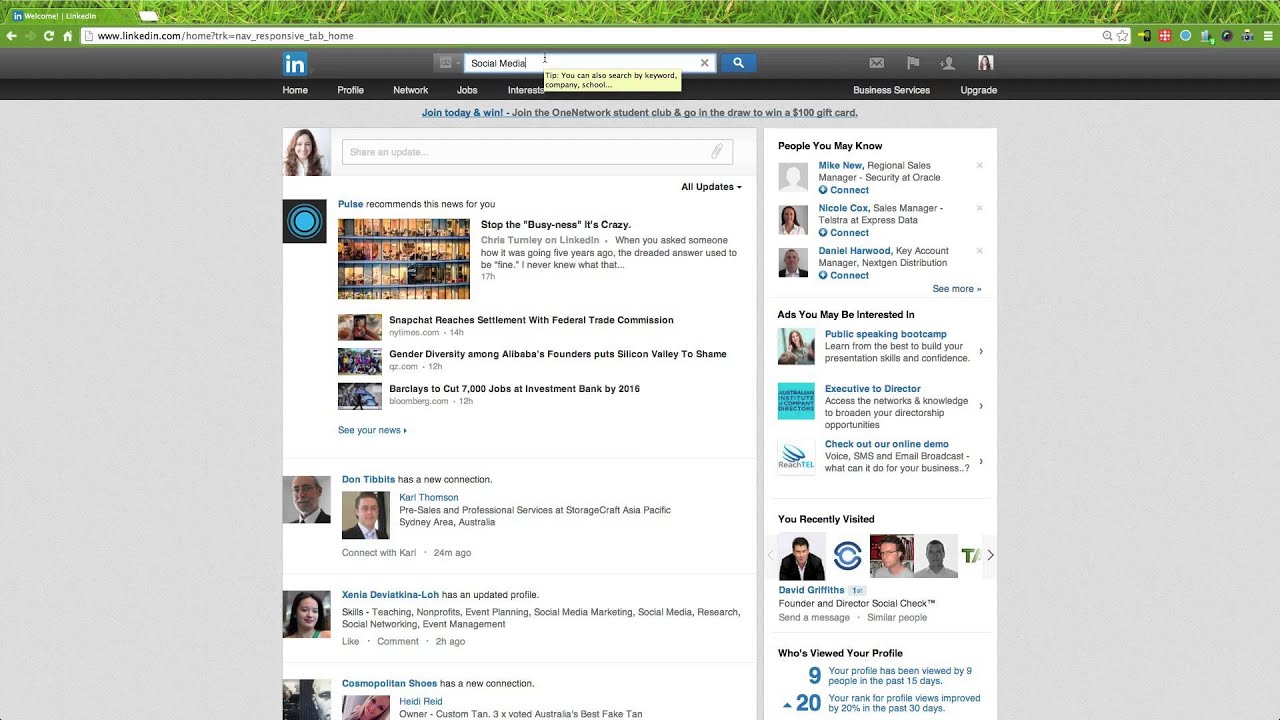Click the blue search magnifier button
Image resolution: width=1280 pixels, height=720 pixels.
[x=738, y=63]
